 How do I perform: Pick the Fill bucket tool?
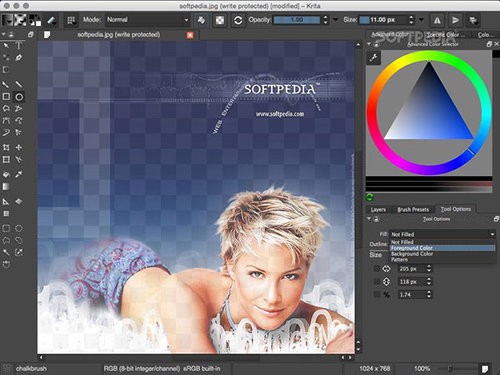[6, 174]
